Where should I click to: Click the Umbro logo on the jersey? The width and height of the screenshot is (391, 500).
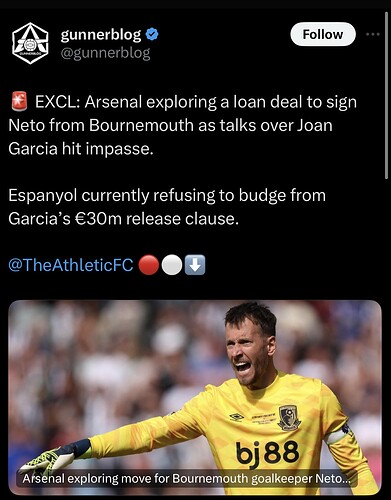click(236, 417)
